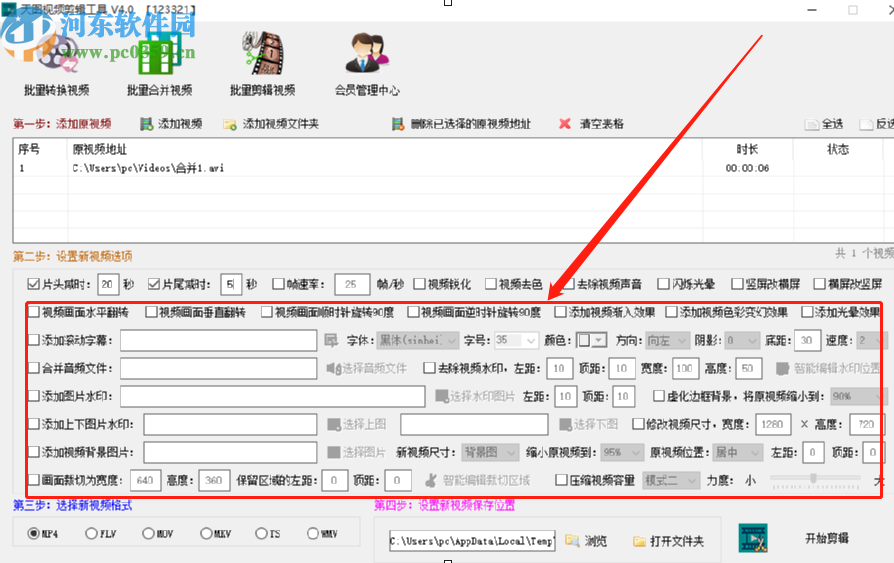
Task: Click the 智能编辑水印位置 icon
Action: pos(782,368)
